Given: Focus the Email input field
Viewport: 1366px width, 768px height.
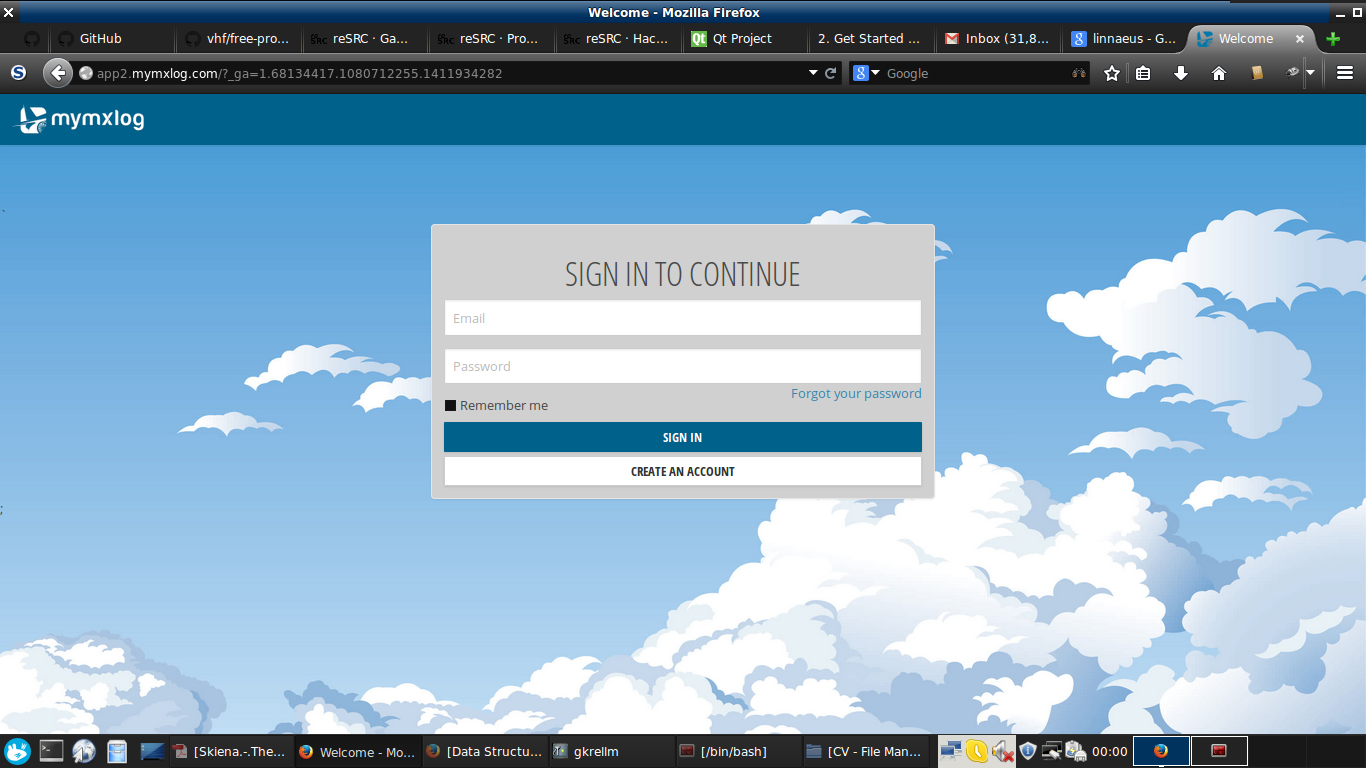Looking at the screenshot, I should click(x=683, y=318).
